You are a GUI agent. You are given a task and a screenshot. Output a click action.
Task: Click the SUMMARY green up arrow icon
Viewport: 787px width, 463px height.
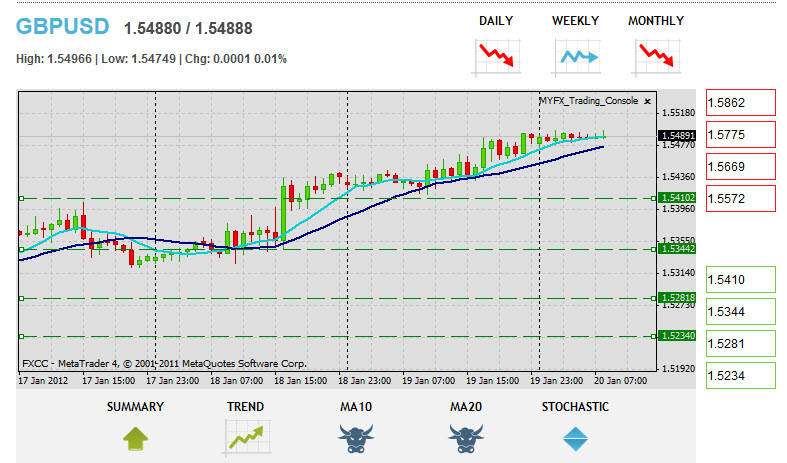135,438
